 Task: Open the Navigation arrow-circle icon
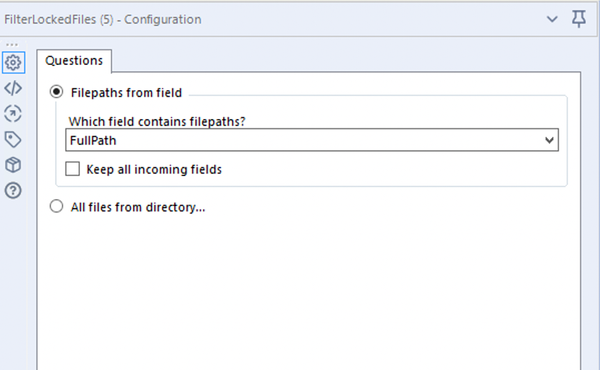tap(13, 114)
